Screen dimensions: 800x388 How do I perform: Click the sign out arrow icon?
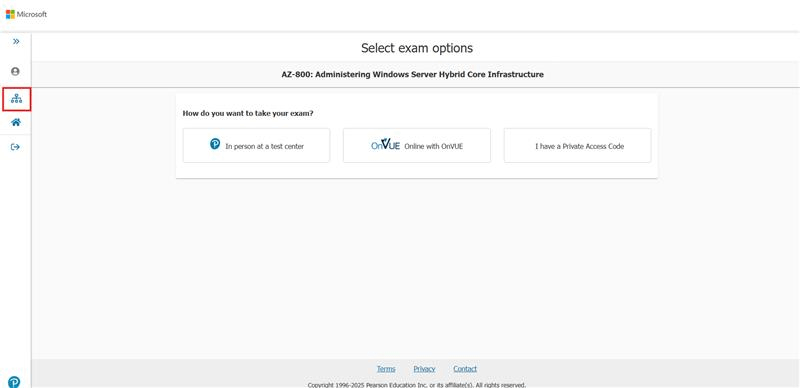point(15,147)
